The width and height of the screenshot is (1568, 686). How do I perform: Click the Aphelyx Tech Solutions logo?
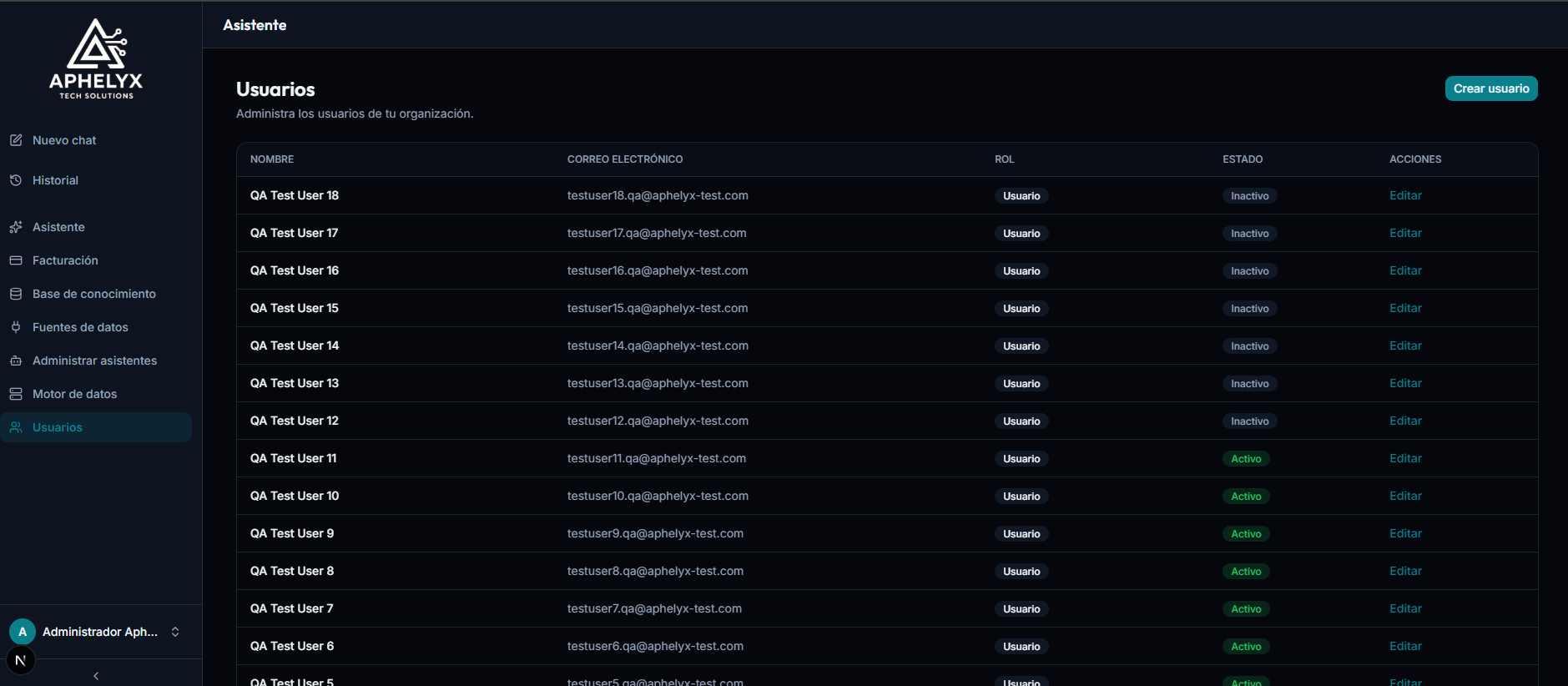point(96,59)
